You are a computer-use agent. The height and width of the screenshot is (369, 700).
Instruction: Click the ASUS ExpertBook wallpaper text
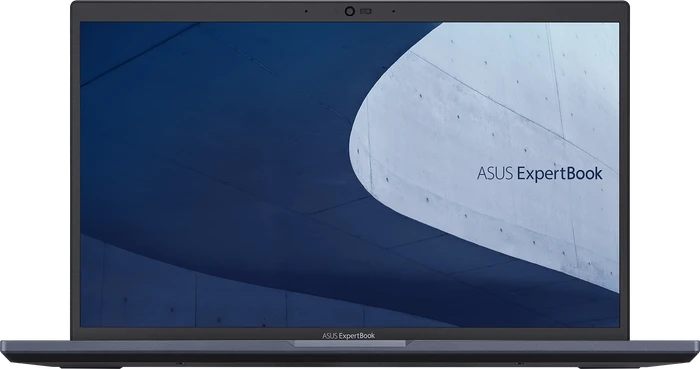coord(539,174)
